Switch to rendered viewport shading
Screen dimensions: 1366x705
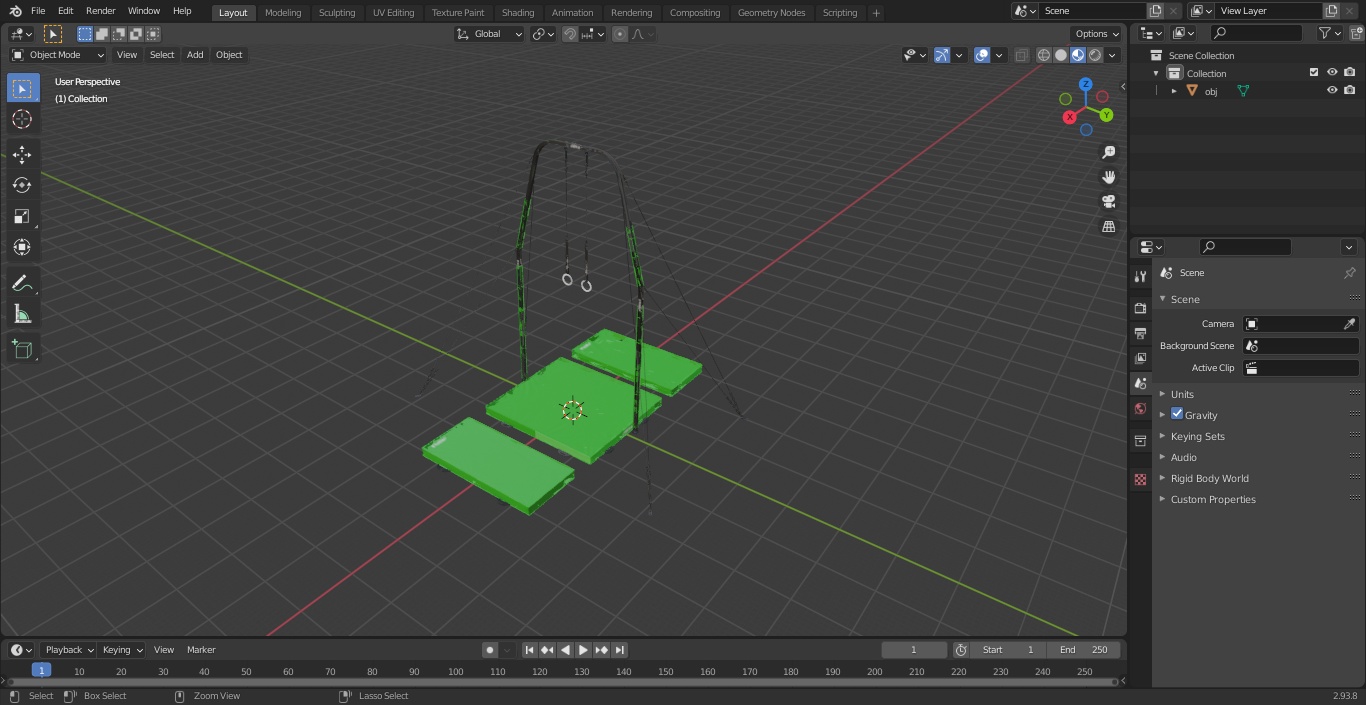click(x=1095, y=55)
